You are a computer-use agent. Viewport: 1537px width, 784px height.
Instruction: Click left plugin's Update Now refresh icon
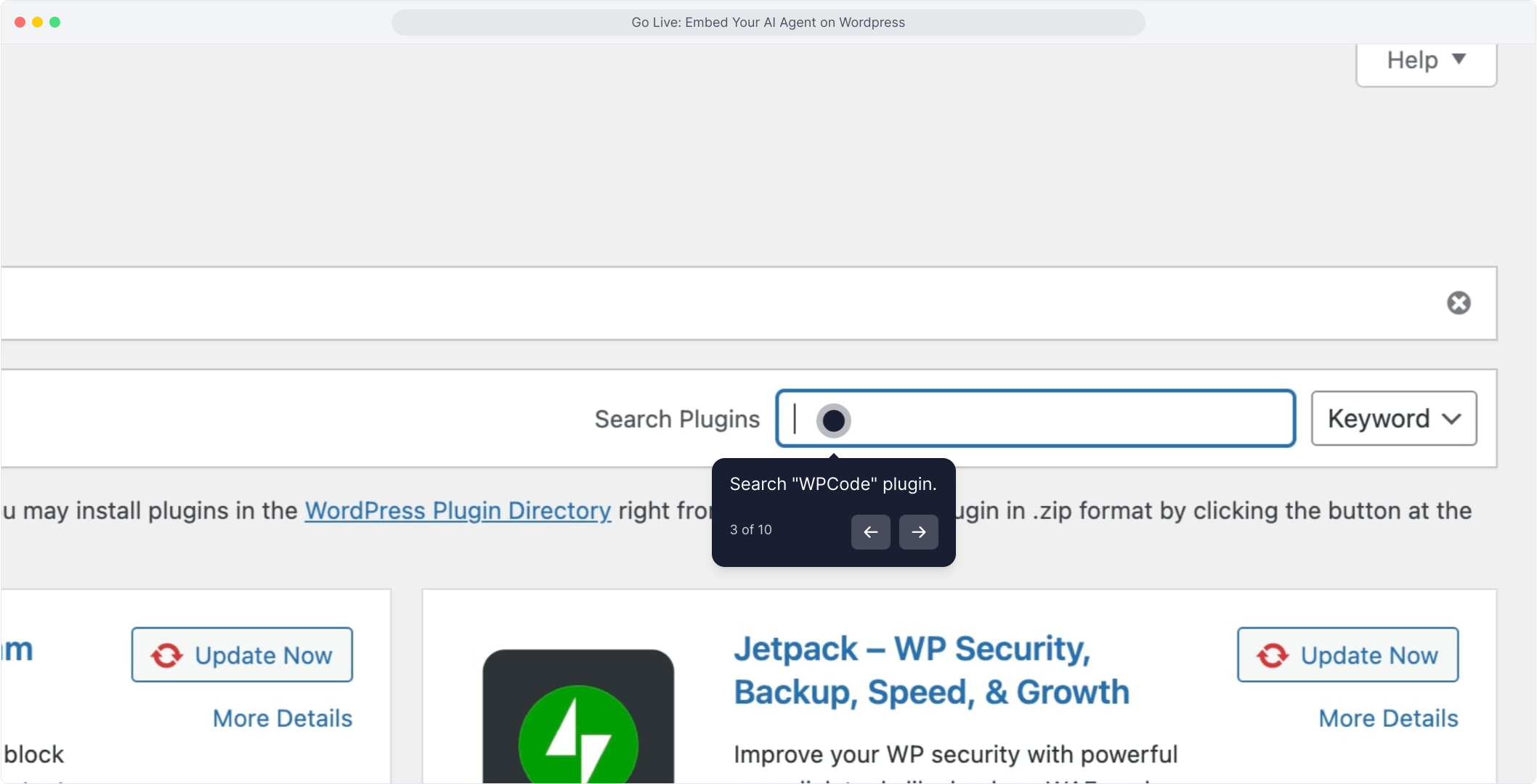point(167,656)
